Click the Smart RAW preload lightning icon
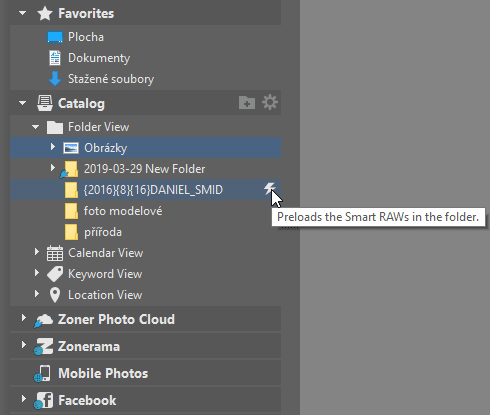The height and width of the screenshot is (415, 490). (269, 188)
